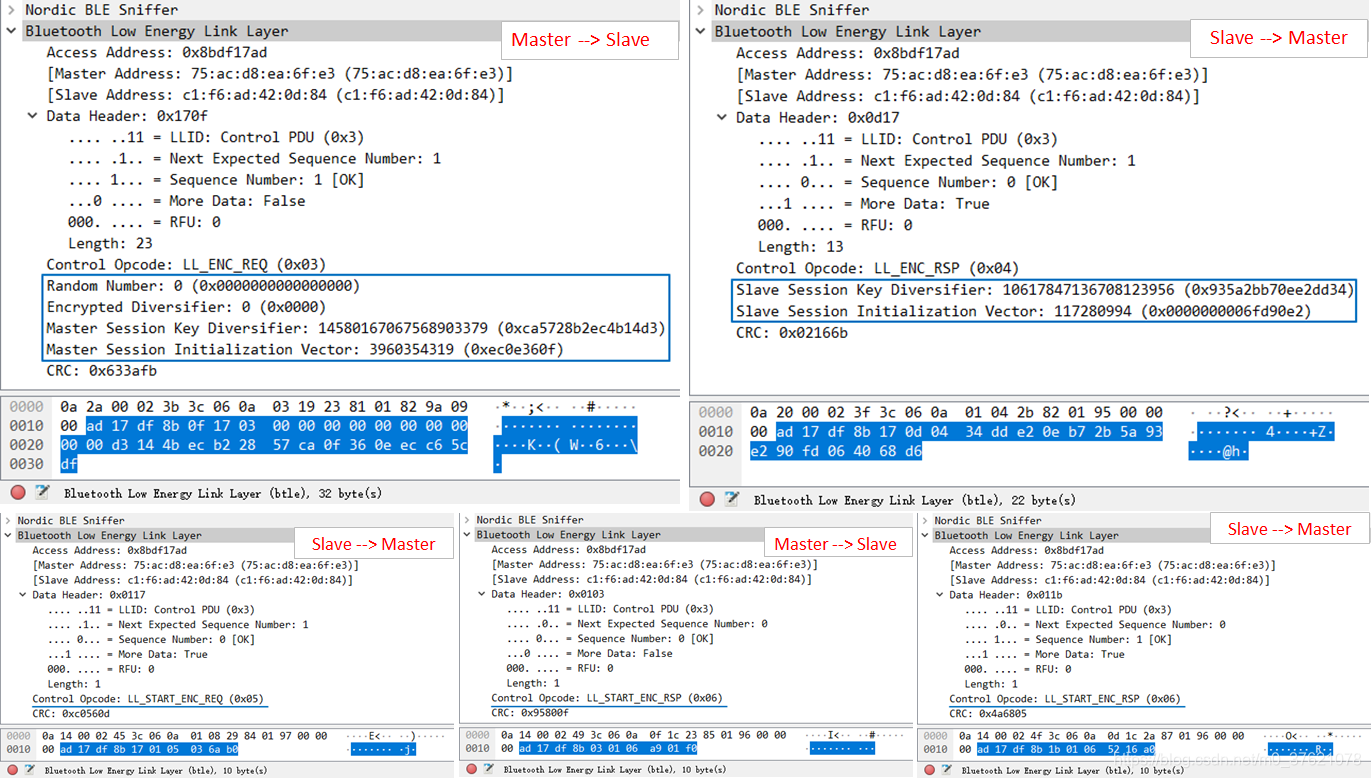Image resolution: width=1371 pixels, height=778 pixels.
Task: Expand Nordic BLE Sniffer in the CRC 0x4a6805 panel
Action: click(x=926, y=520)
